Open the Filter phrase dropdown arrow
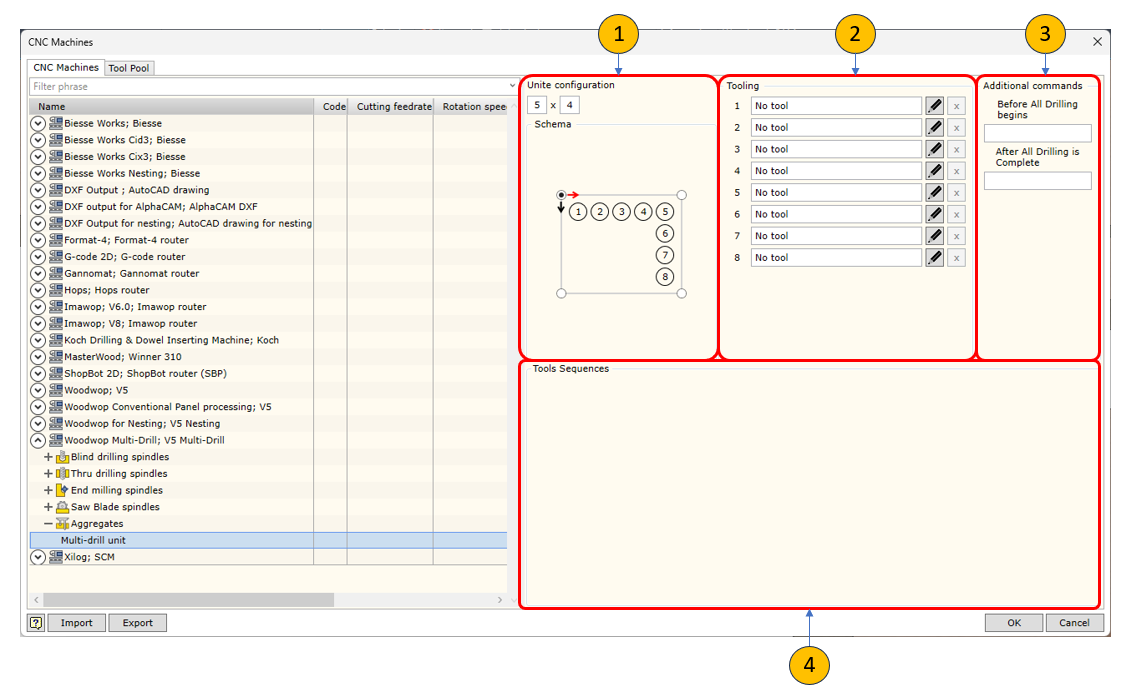The width and height of the screenshot is (1136, 691). click(x=513, y=86)
